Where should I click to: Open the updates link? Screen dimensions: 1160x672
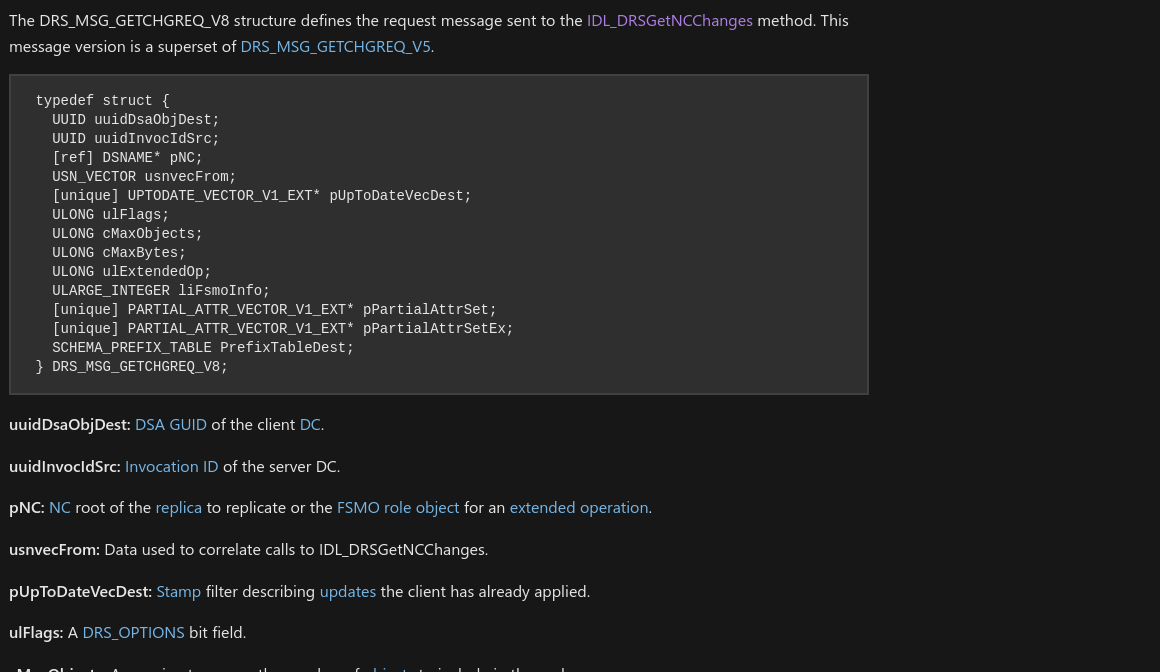click(348, 592)
